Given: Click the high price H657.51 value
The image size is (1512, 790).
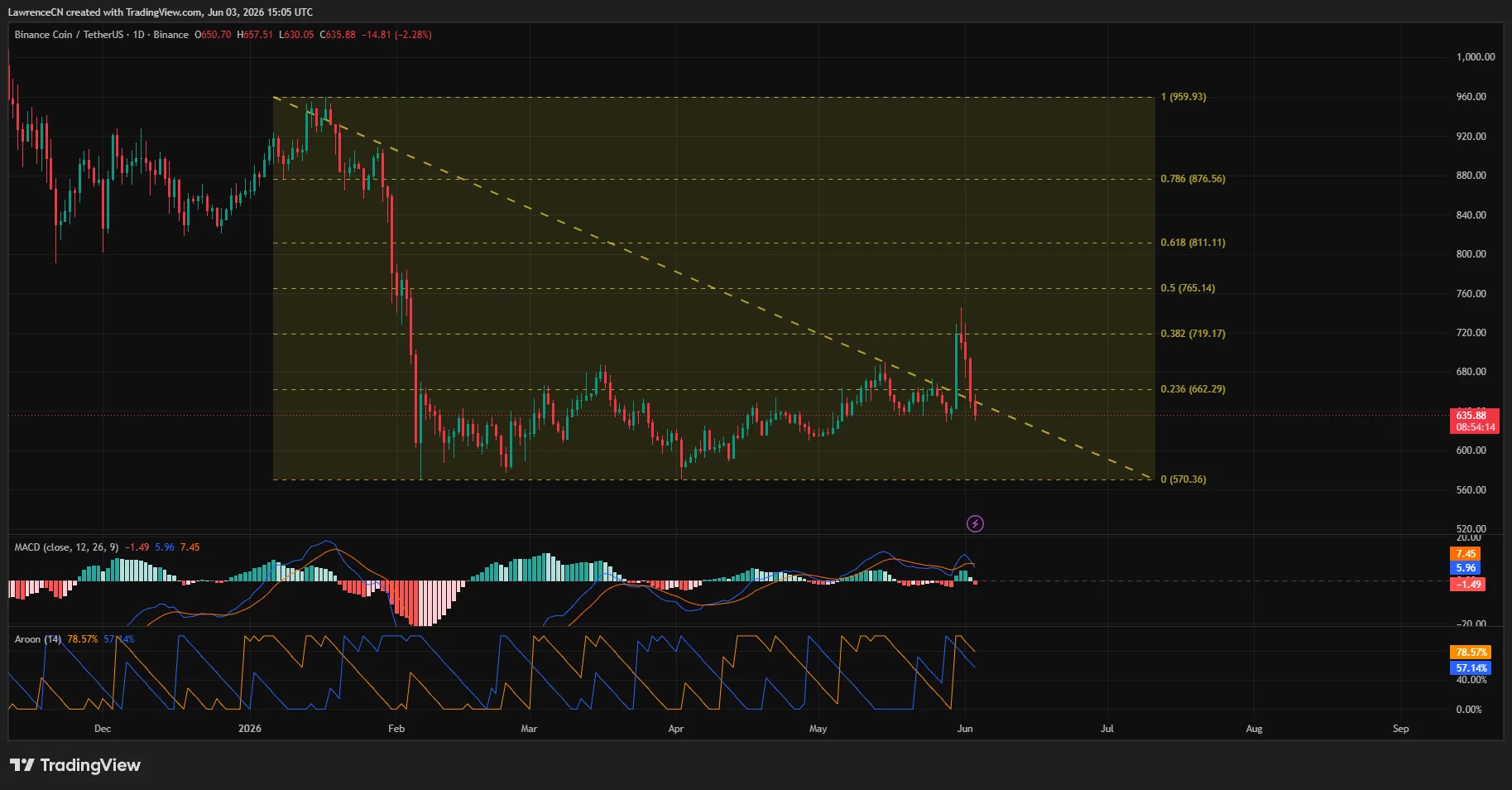Looking at the screenshot, I should pyautogui.click(x=255, y=35).
